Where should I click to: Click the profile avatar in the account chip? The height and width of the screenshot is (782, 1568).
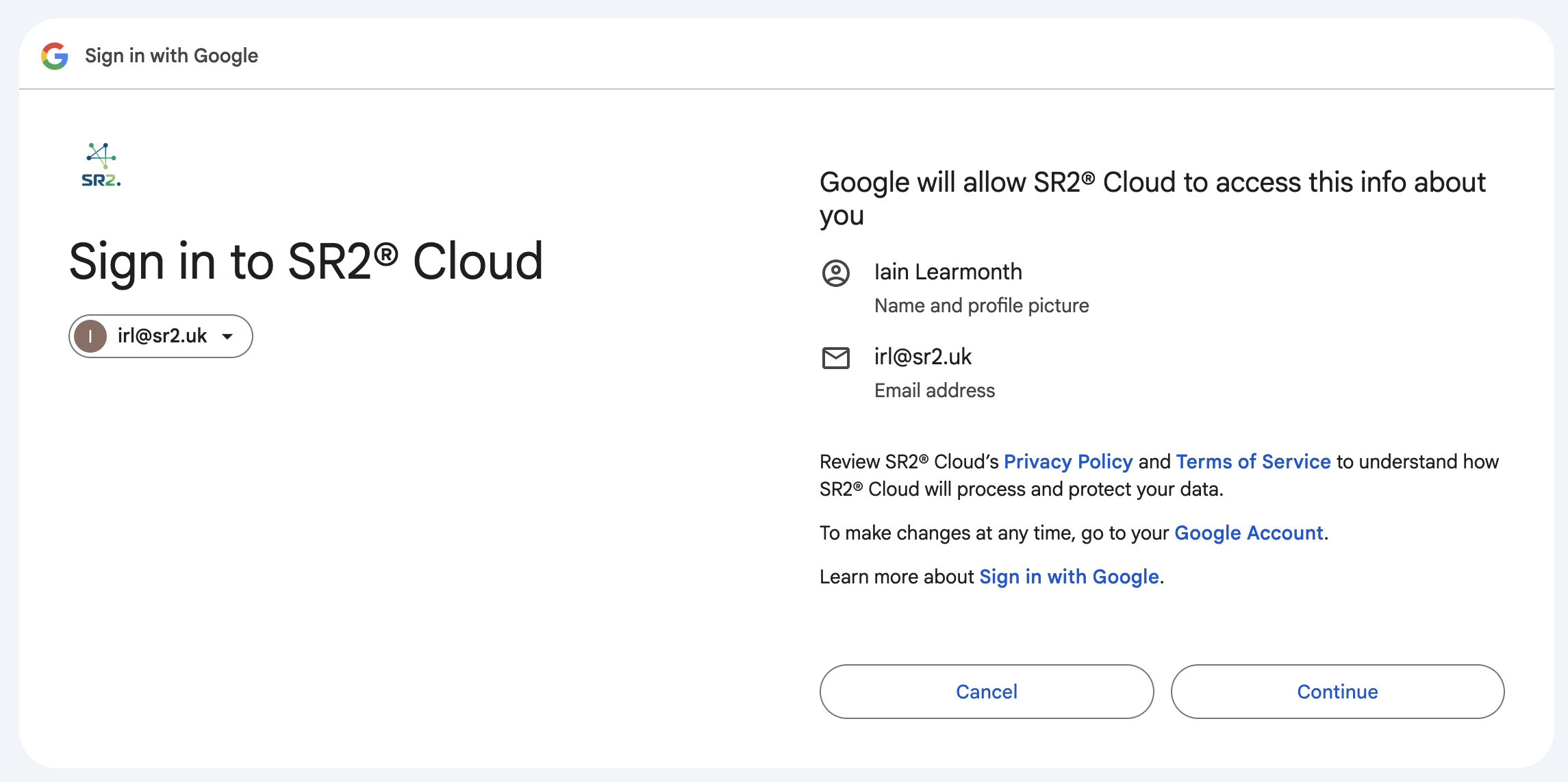(91, 336)
